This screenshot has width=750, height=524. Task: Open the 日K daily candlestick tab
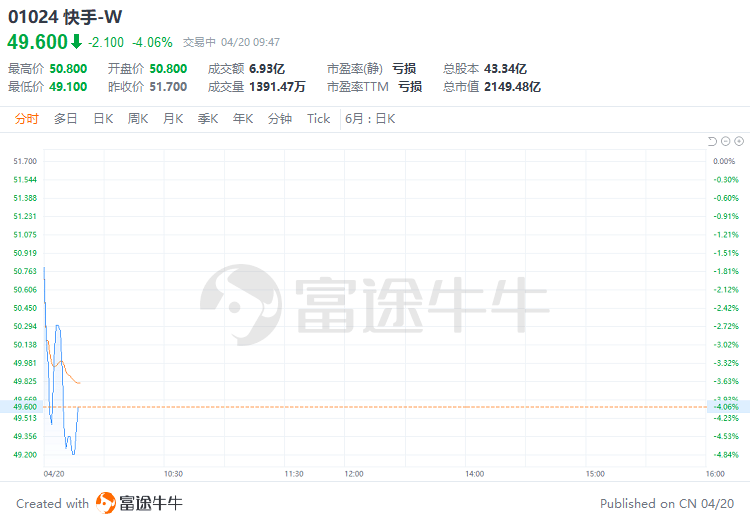coord(103,119)
